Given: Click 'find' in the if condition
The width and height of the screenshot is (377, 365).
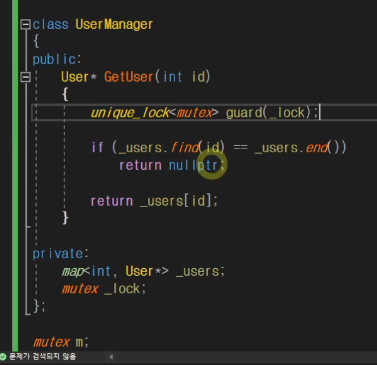Looking at the screenshot, I should click(x=186, y=147).
